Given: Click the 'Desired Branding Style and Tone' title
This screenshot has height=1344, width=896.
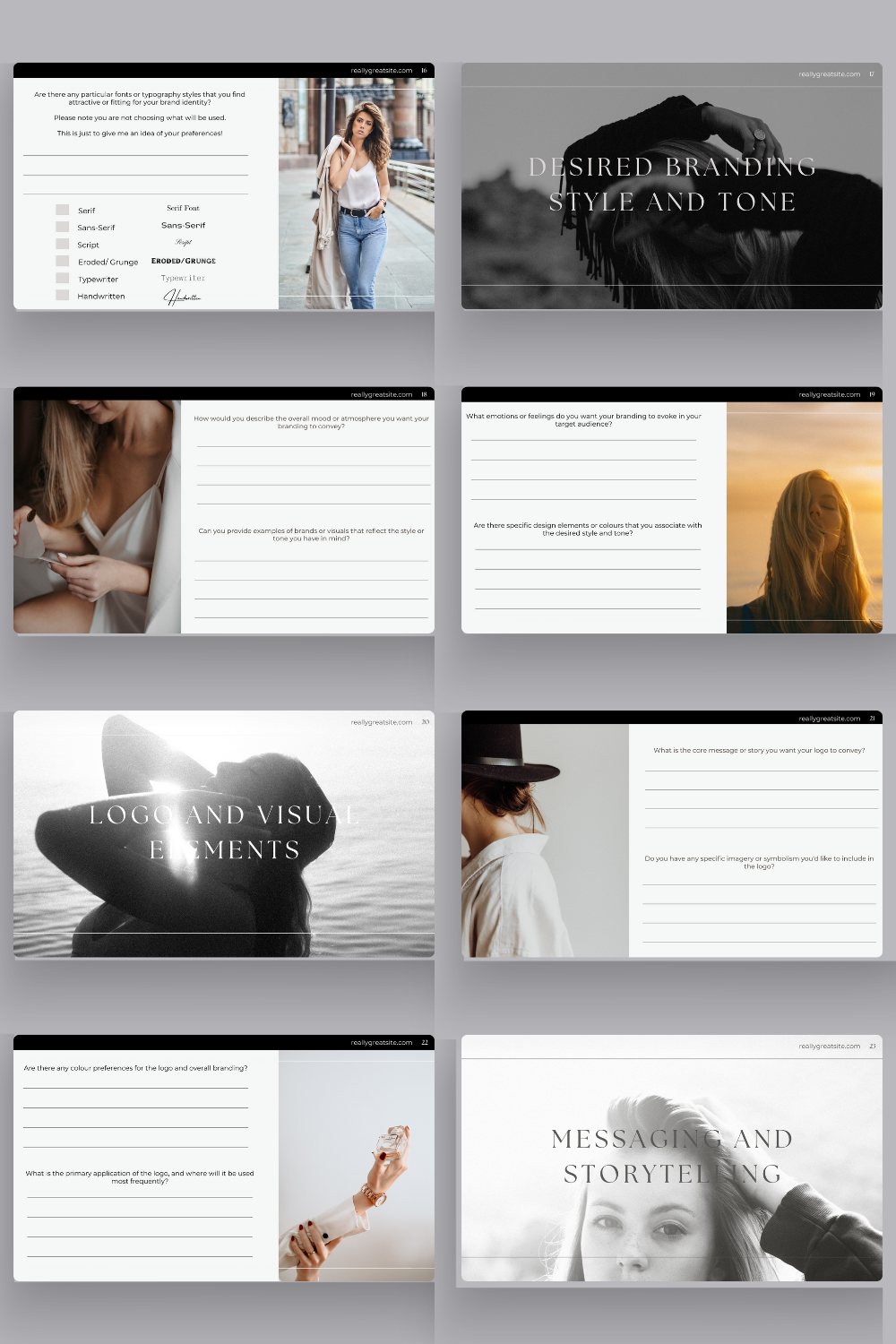Looking at the screenshot, I should click(x=672, y=185).
